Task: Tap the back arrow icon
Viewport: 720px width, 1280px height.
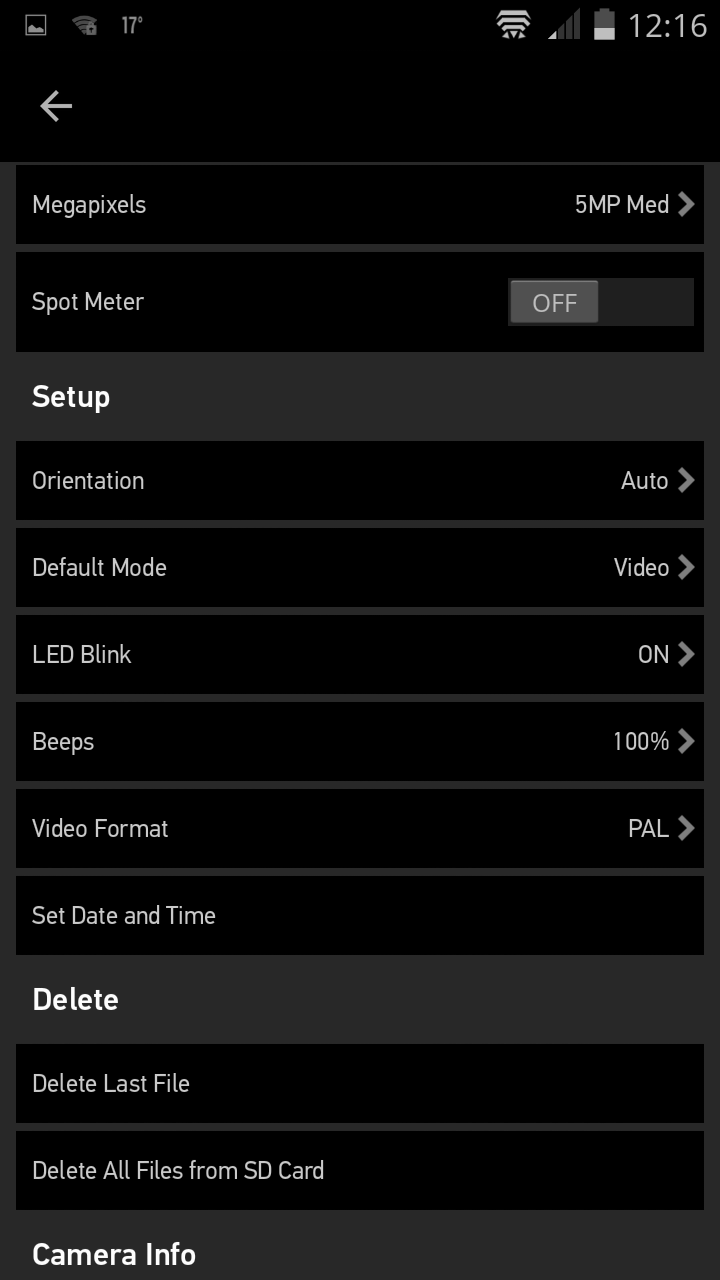Action: (x=56, y=106)
